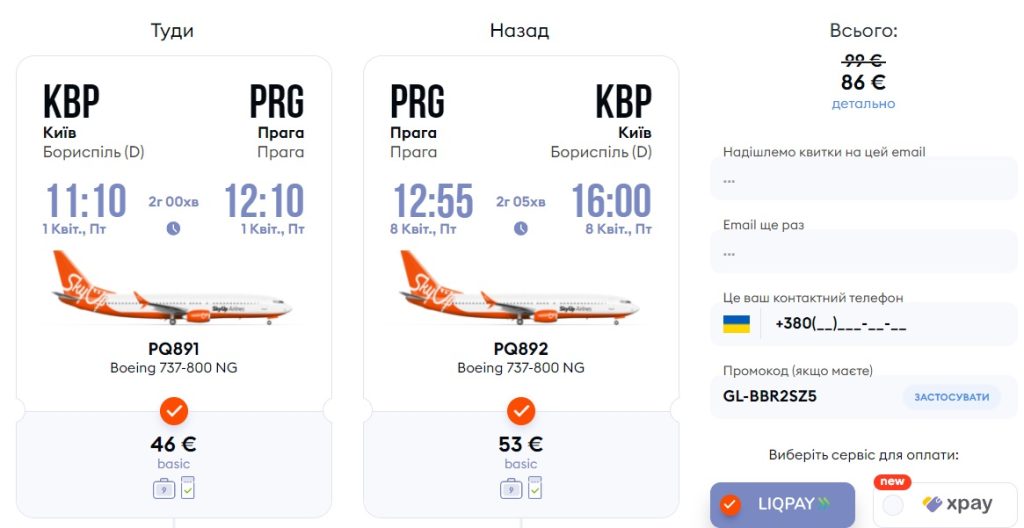Screen dimensions: 1024x528
Task: Click the baggage icon under 53 € fare
Action: coord(510,488)
